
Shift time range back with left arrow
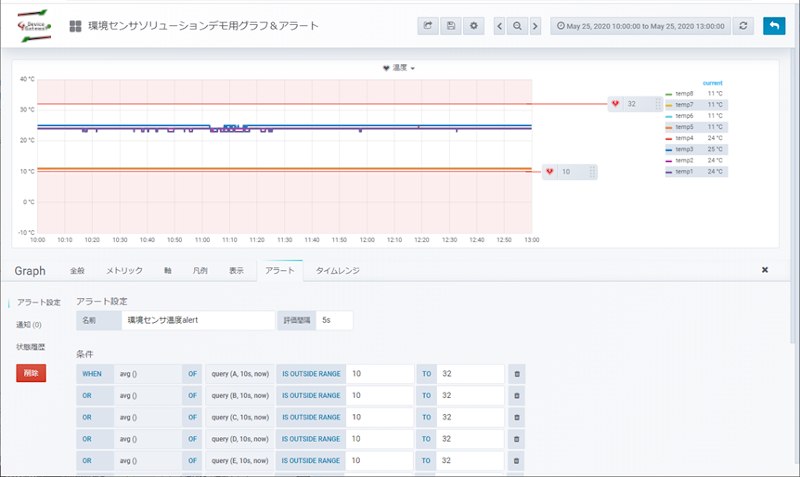500,26
